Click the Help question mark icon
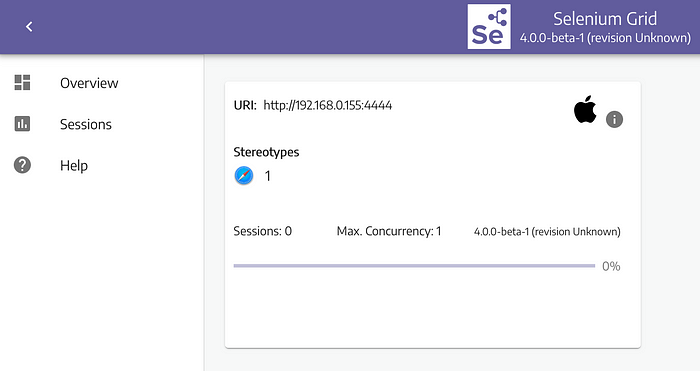 click(22, 165)
